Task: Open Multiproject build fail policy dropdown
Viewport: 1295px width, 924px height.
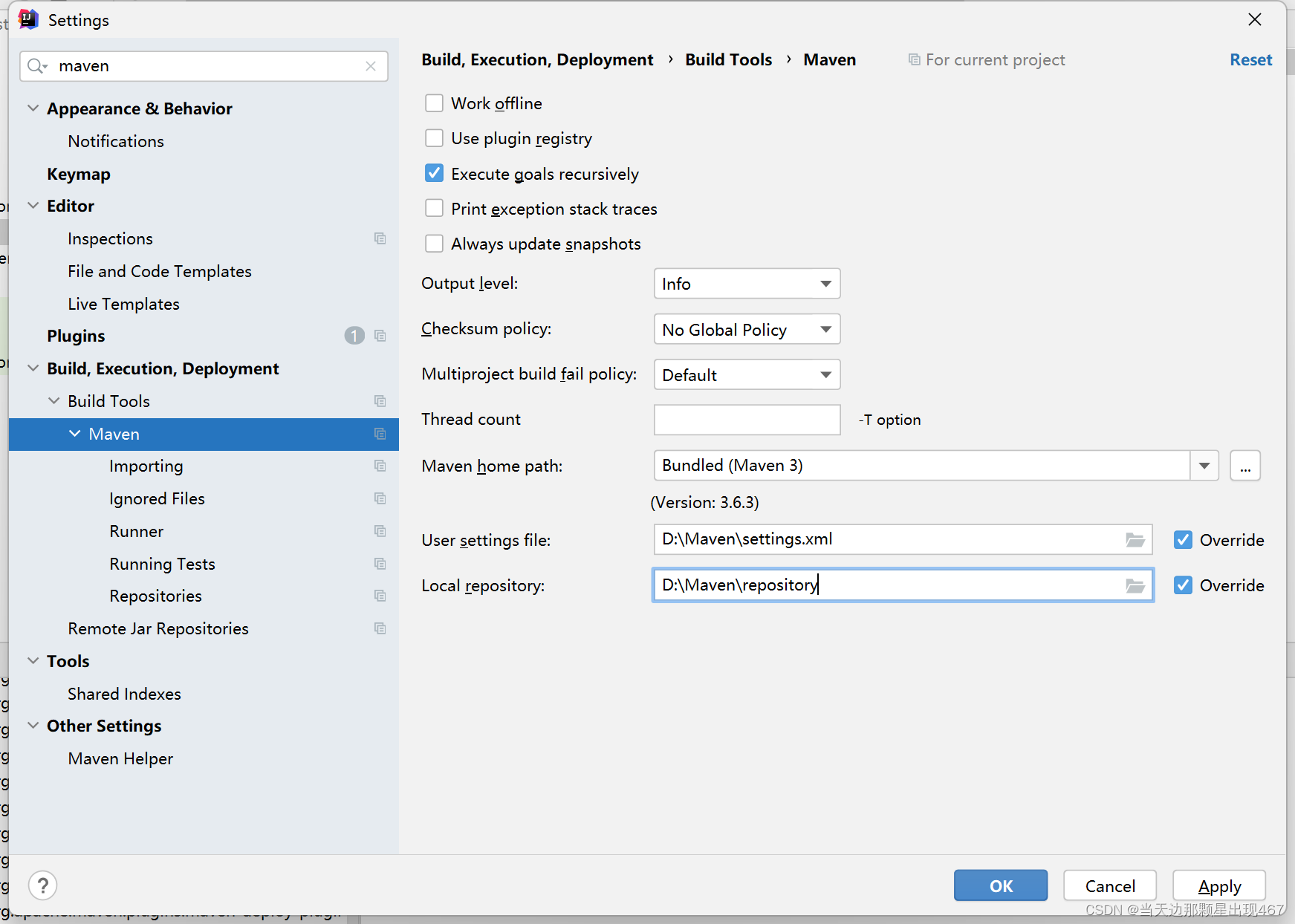Action: tap(747, 374)
